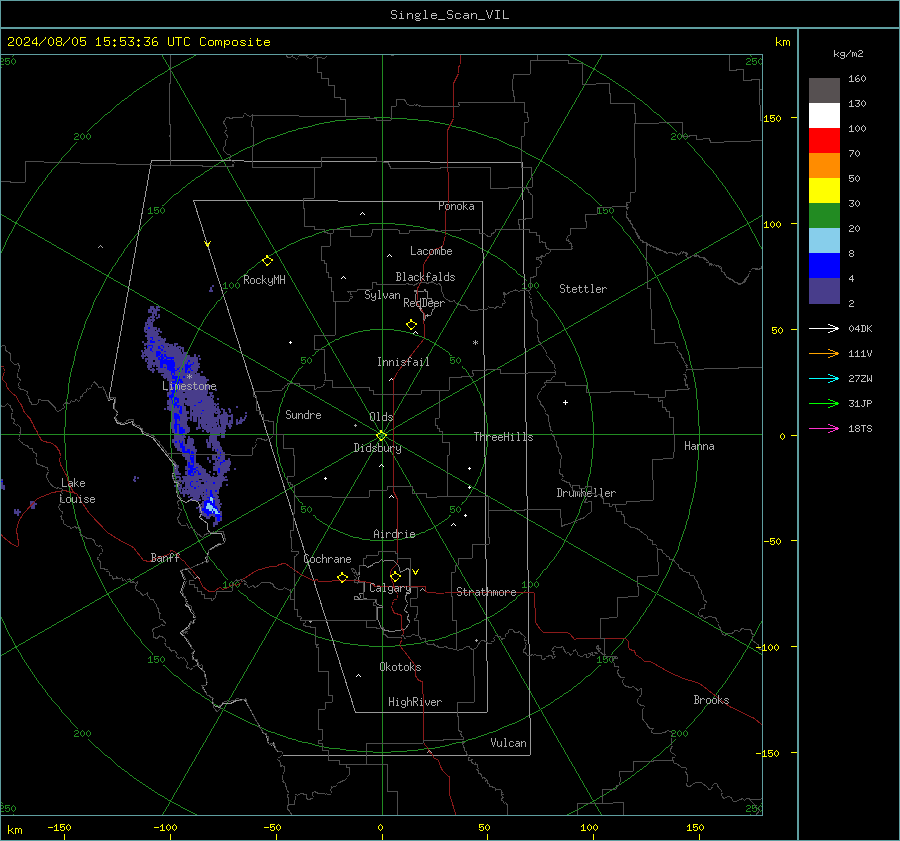This screenshot has width=900, height=841.
Task: Select the green 31JP arrow icon
Action: tap(824, 404)
